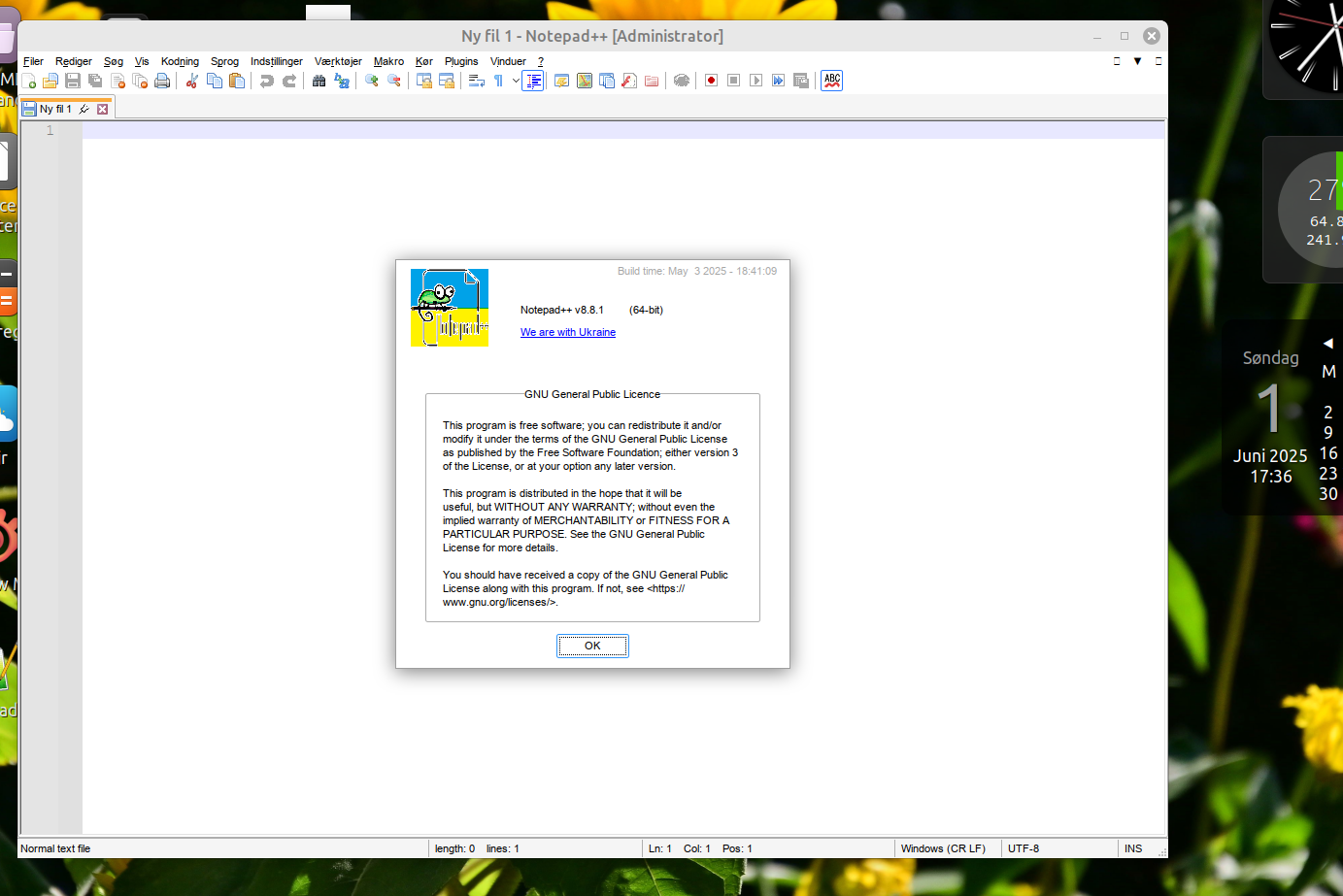Open Find with the binoculars icon
This screenshot has width=1343, height=896.
(319, 81)
